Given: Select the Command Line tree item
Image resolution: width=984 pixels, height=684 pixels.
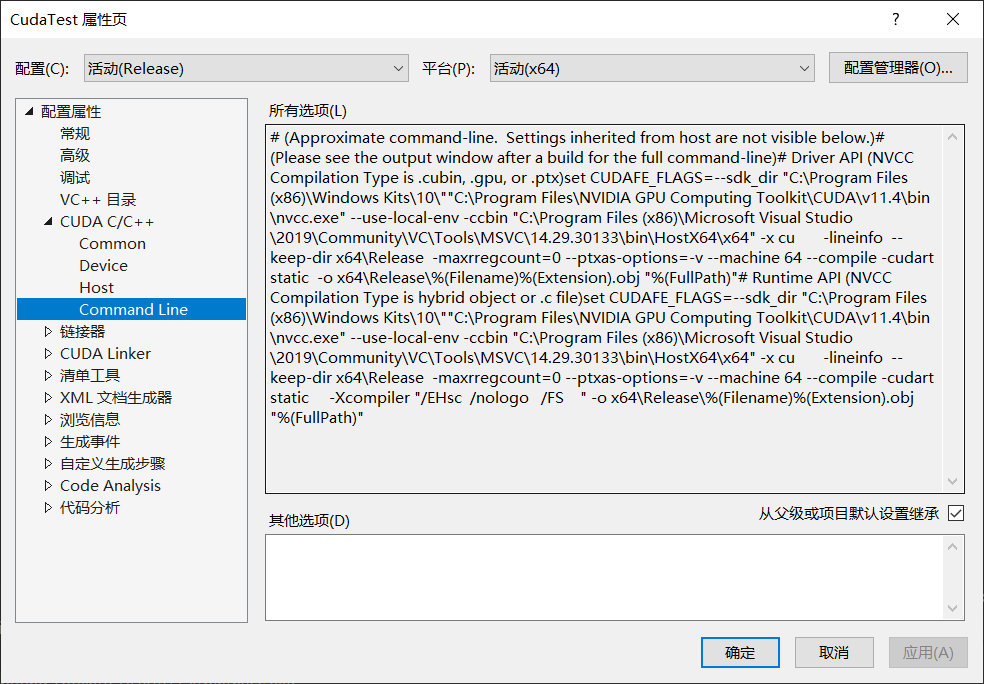Looking at the screenshot, I should (x=132, y=309).
